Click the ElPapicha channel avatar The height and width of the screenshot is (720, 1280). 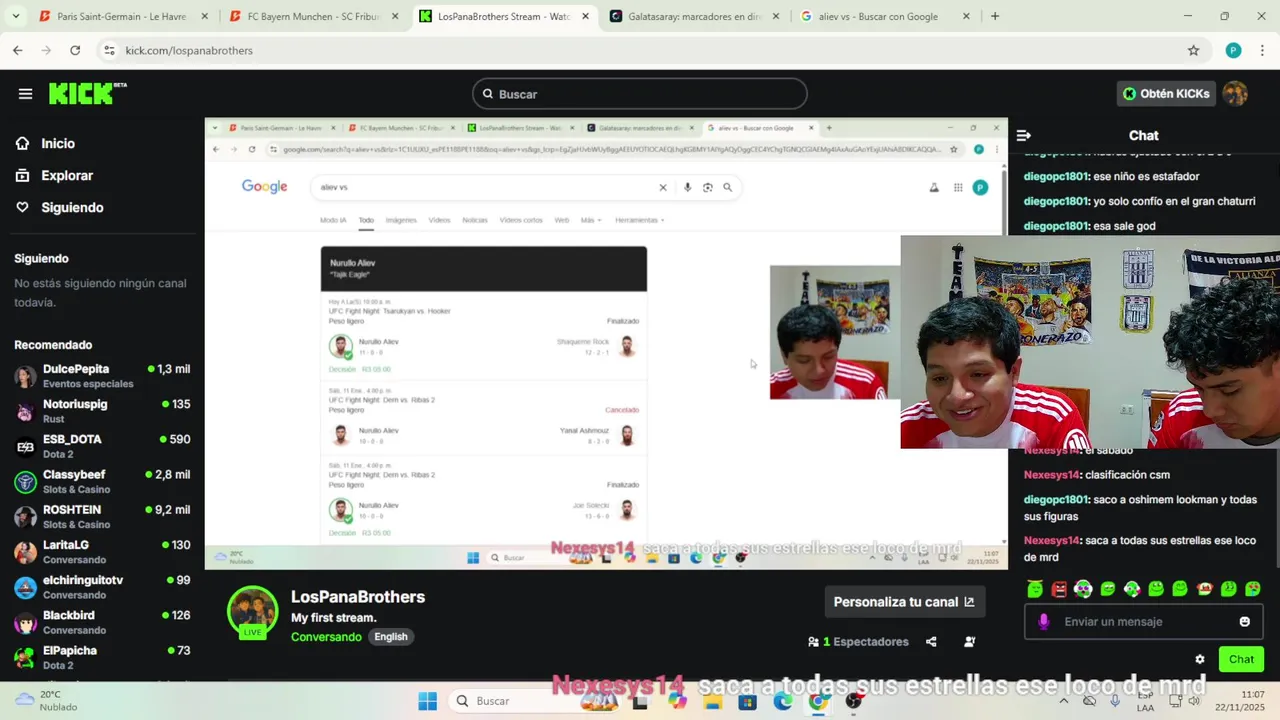click(x=25, y=657)
